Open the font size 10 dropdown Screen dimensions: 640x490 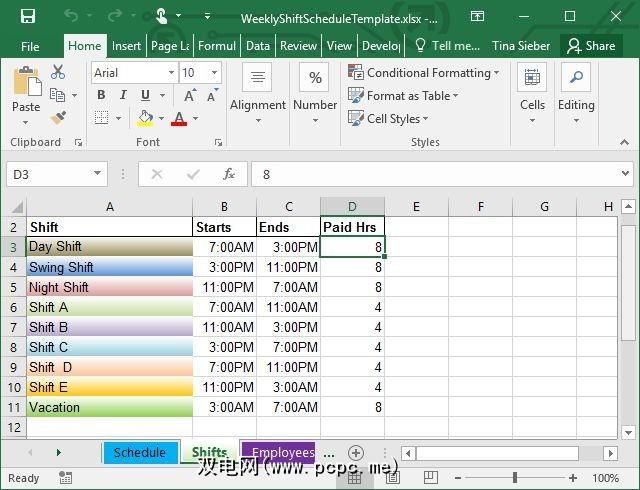[x=214, y=73]
